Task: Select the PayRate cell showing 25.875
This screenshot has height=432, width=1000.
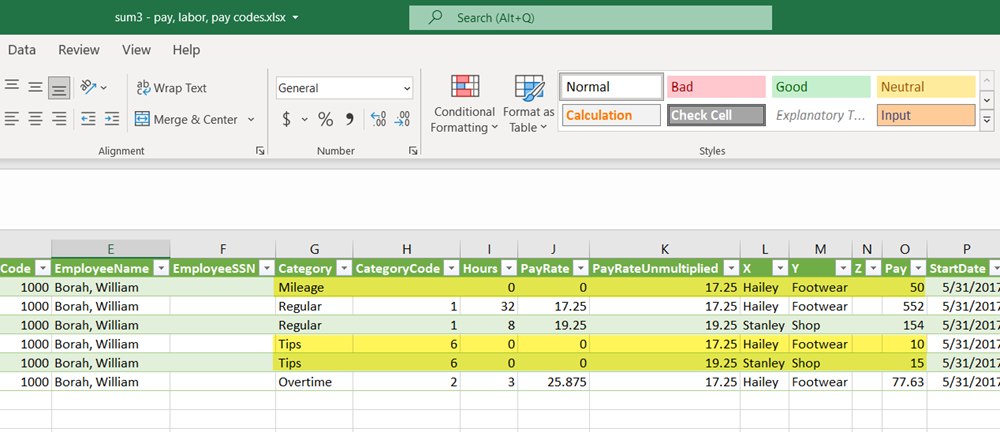Action: click(554, 382)
